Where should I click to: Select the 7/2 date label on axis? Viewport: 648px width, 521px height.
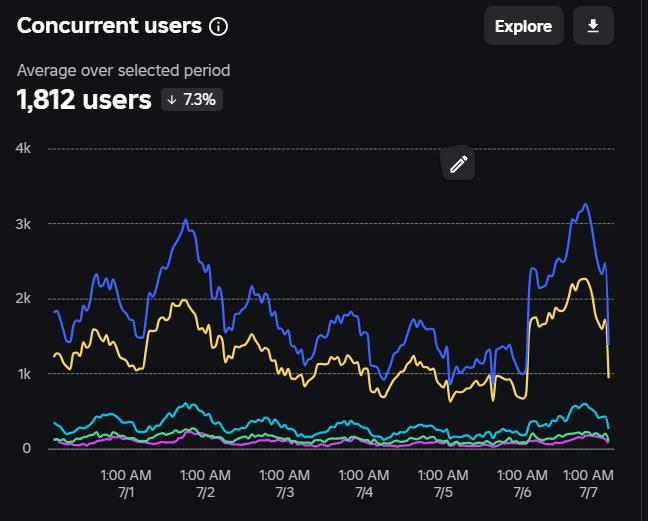pos(205,493)
